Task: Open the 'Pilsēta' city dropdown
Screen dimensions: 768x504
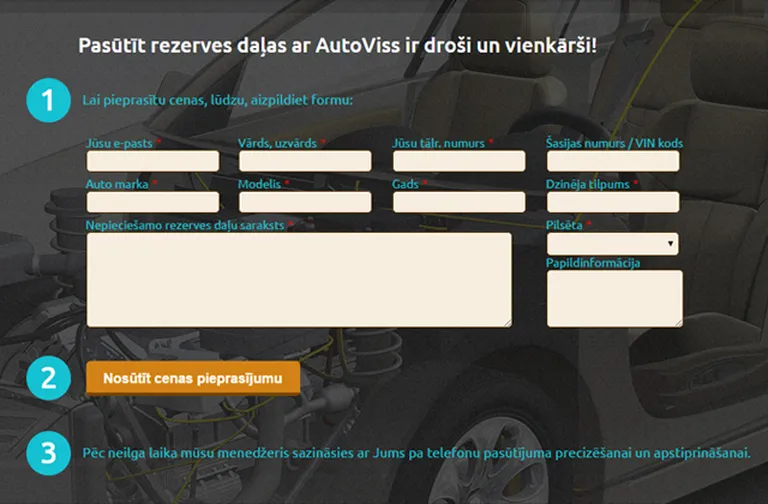Action: pyautogui.click(x=613, y=244)
